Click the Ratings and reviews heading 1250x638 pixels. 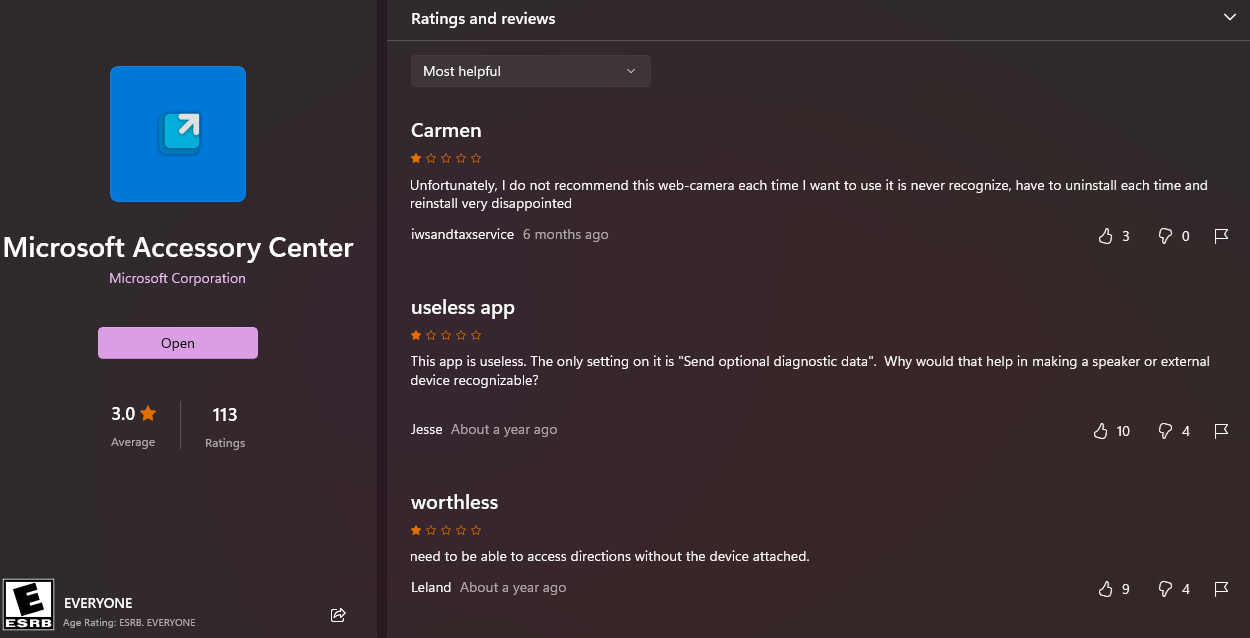[x=483, y=18]
